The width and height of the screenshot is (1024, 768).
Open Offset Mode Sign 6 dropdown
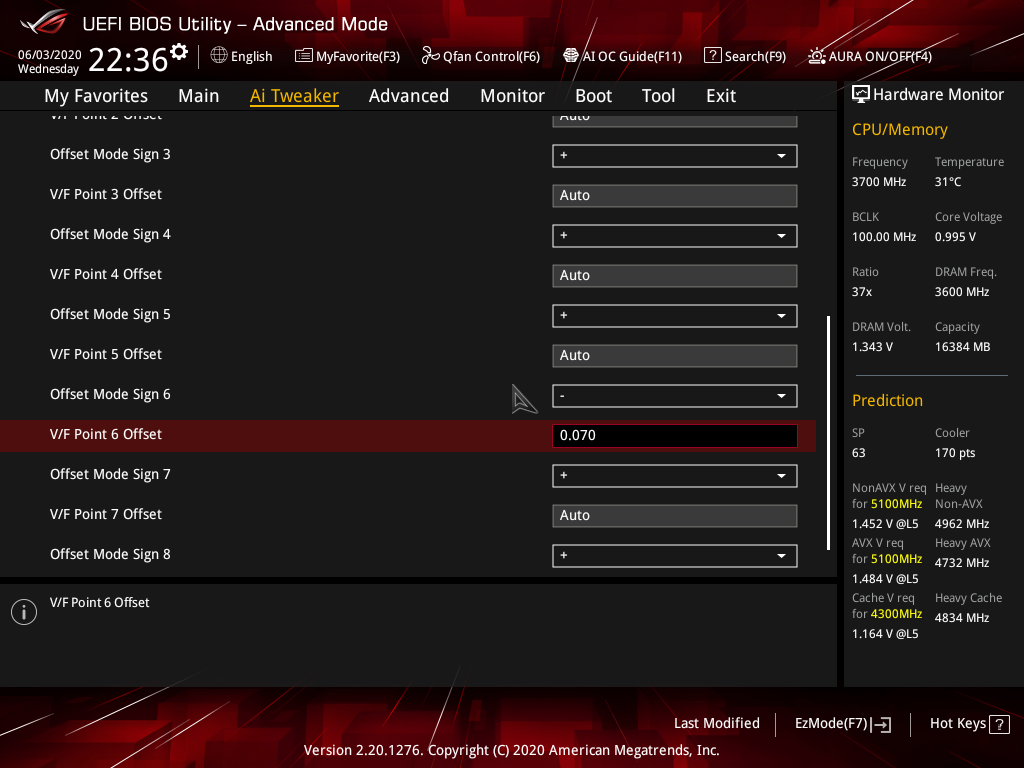coord(675,396)
